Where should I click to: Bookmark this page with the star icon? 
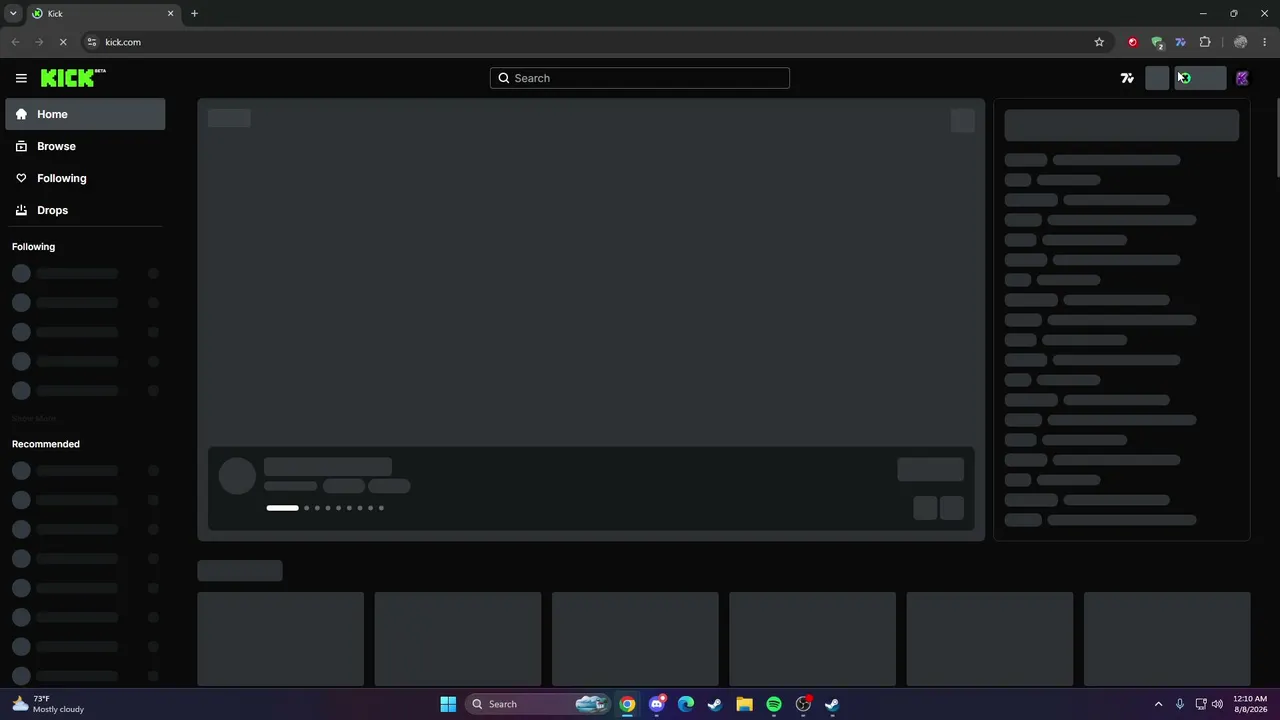click(x=1099, y=42)
